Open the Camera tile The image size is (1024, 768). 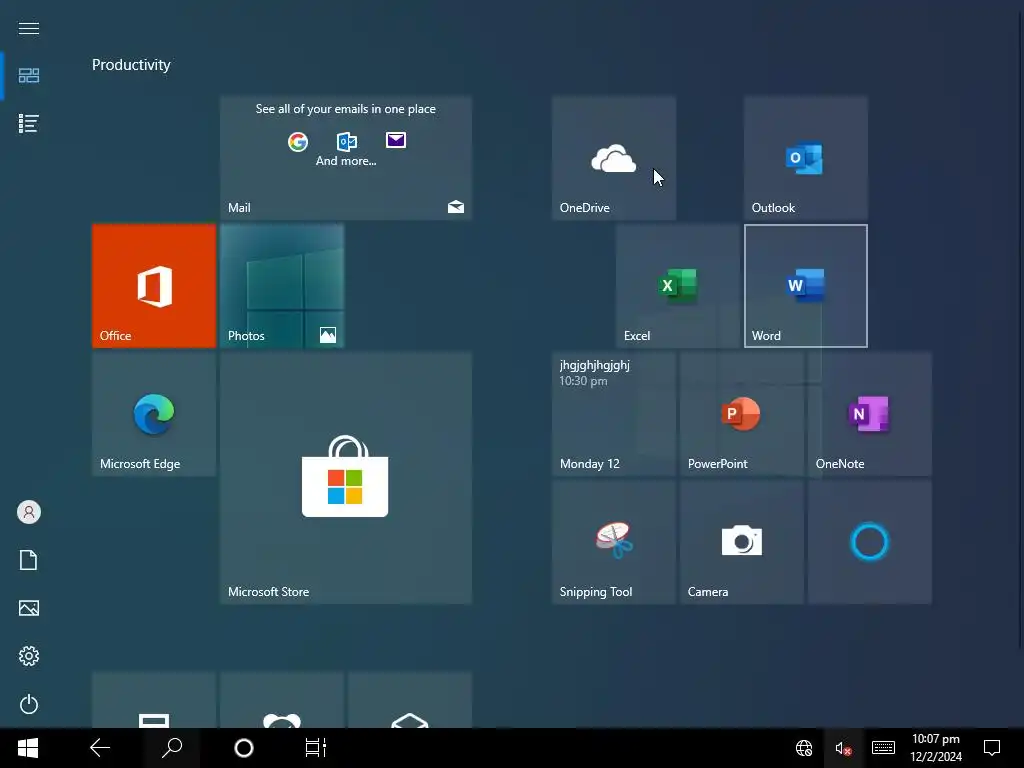(x=741, y=542)
